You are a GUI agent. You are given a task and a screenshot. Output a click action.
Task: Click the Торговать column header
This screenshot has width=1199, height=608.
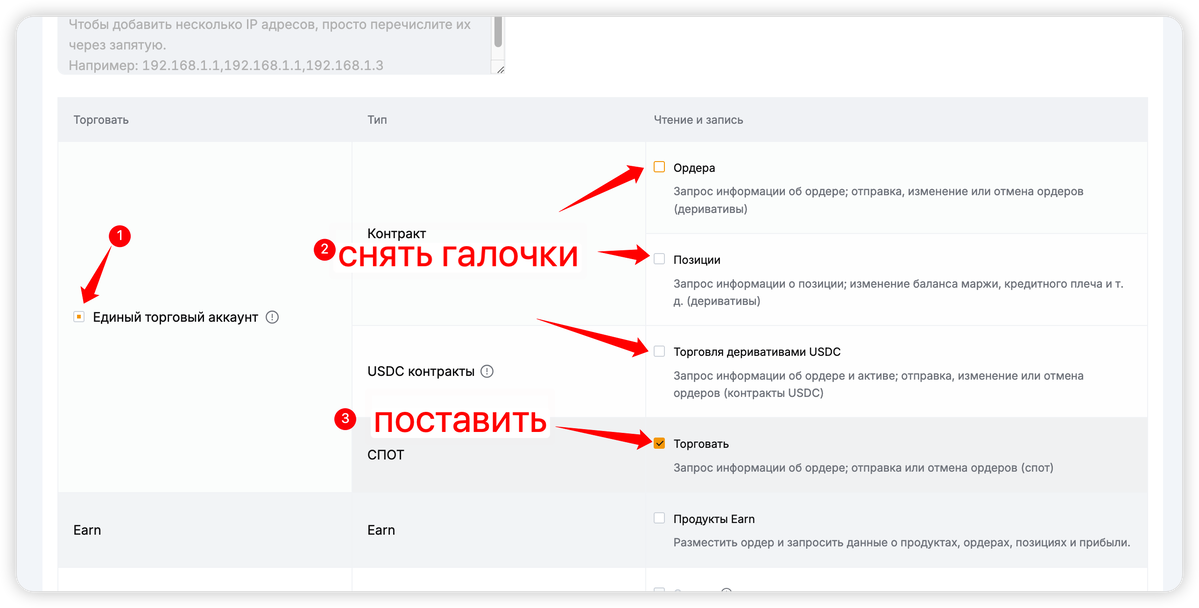(101, 120)
